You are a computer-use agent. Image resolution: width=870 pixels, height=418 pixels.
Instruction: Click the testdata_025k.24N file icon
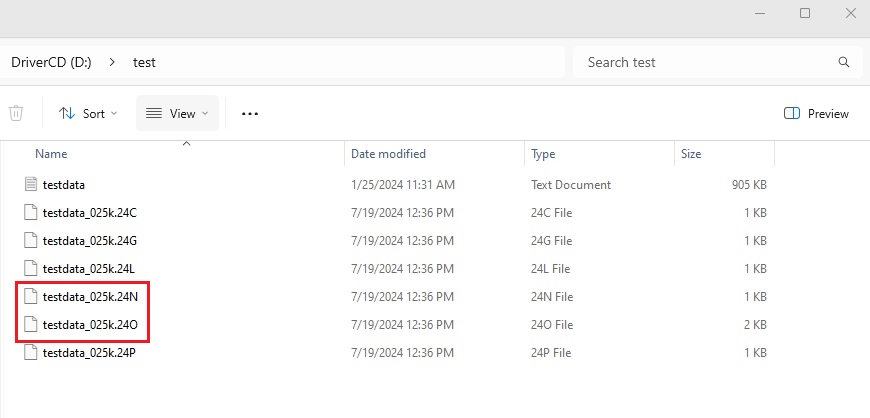(x=30, y=297)
